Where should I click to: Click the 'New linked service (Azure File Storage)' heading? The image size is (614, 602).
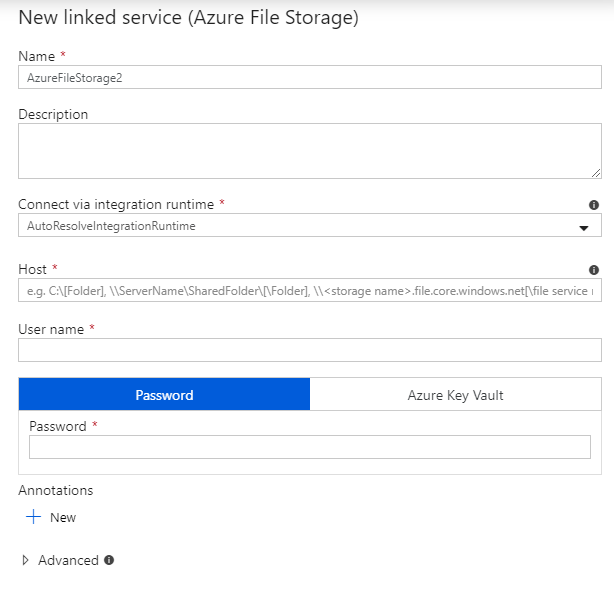188,18
